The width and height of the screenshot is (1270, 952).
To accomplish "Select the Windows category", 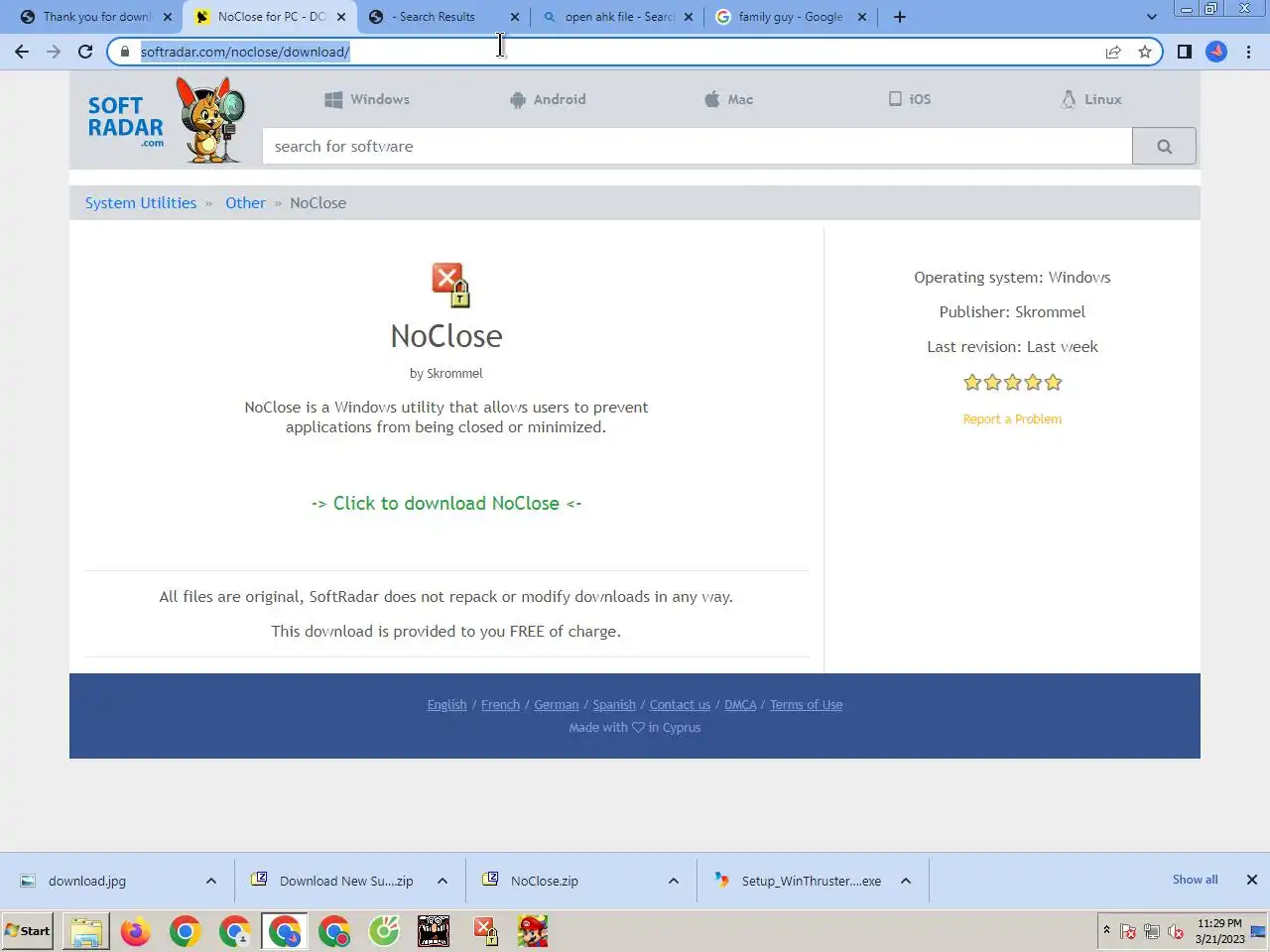I will [x=367, y=99].
